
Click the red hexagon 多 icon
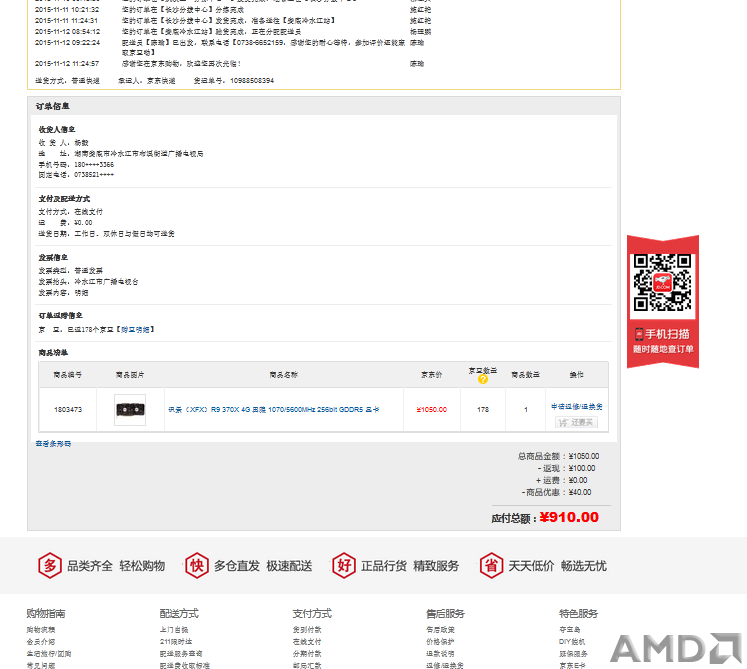[50, 566]
